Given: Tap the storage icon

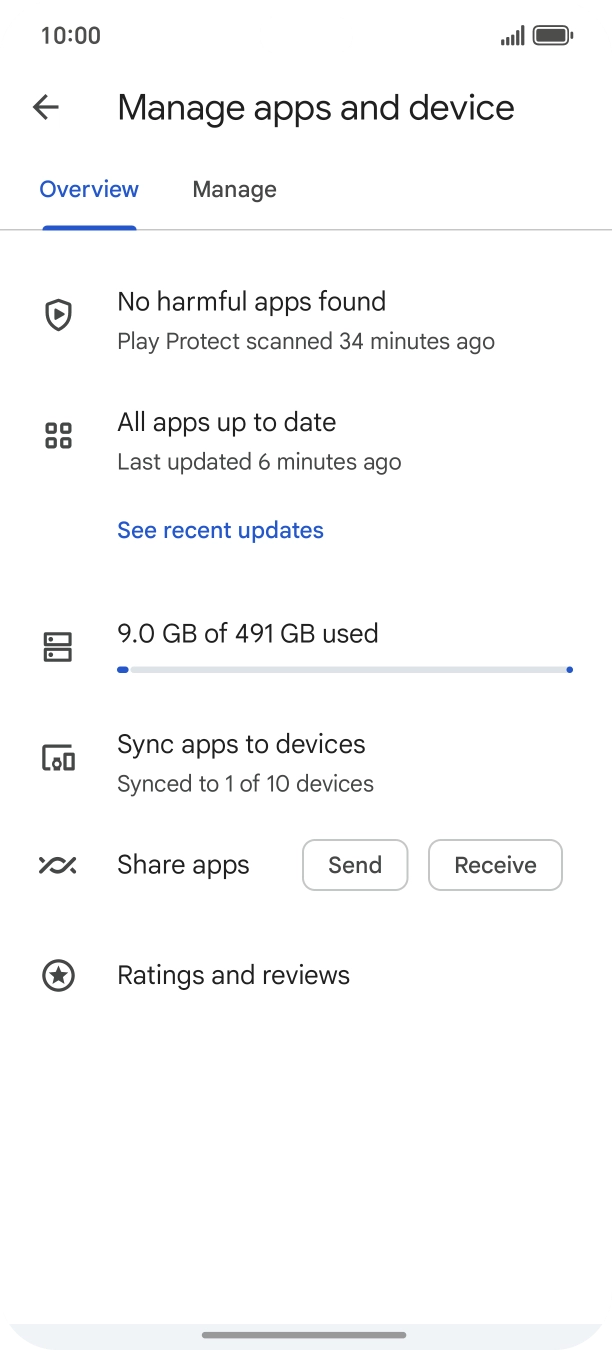Looking at the screenshot, I should [59, 648].
